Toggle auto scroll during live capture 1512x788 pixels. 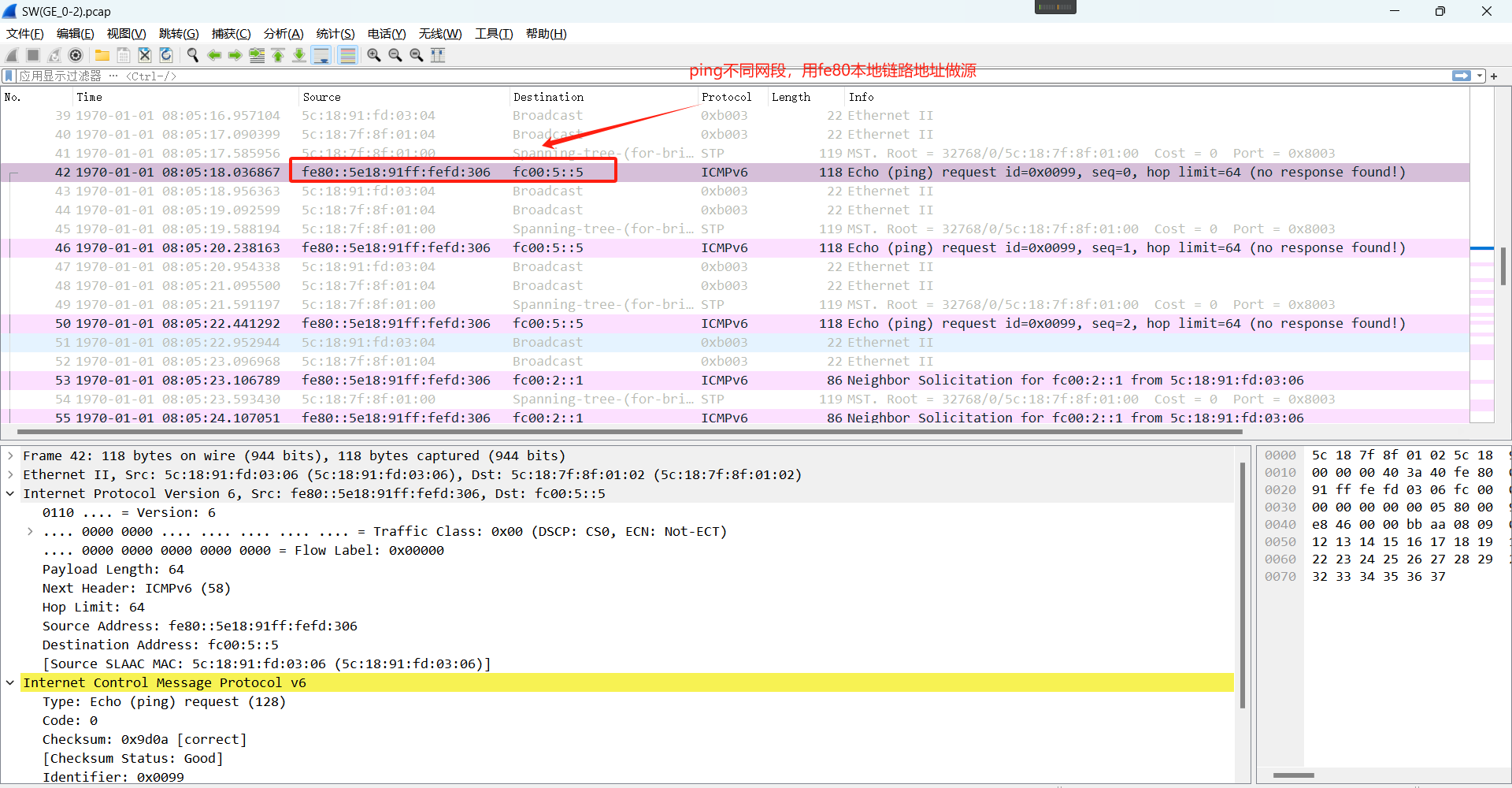point(321,55)
